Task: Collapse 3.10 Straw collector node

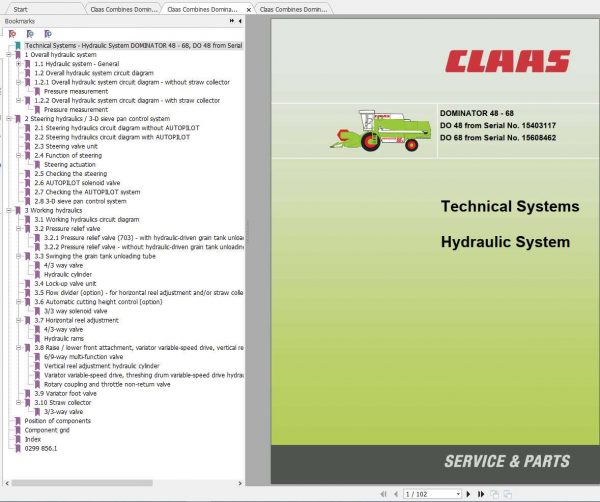Action: (18, 403)
